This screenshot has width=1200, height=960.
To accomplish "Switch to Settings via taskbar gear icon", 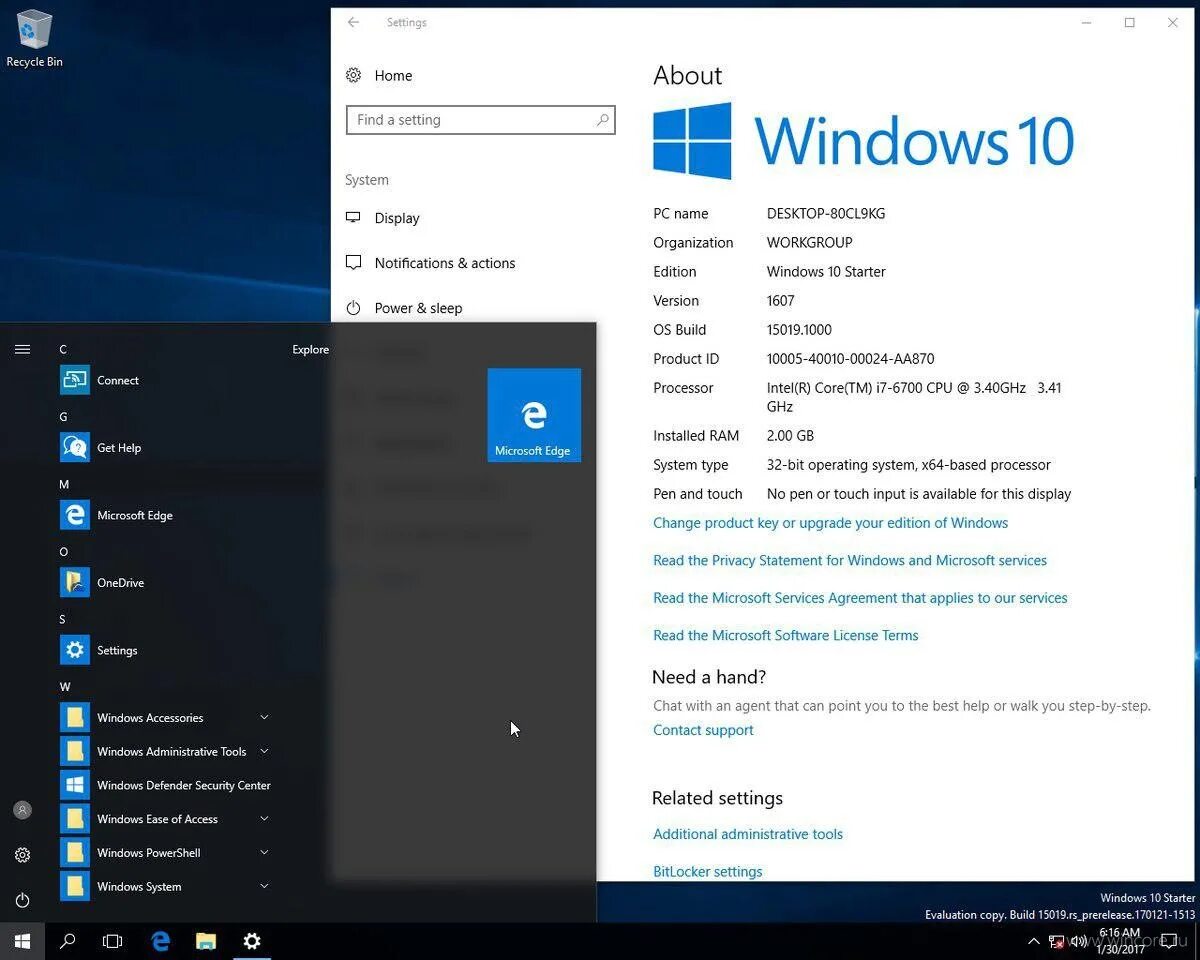I will pyautogui.click(x=252, y=941).
